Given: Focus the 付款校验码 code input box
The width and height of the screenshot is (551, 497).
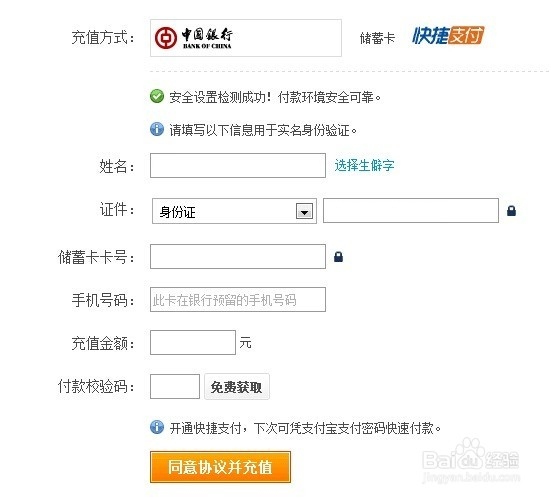Looking at the screenshot, I should (x=175, y=387).
